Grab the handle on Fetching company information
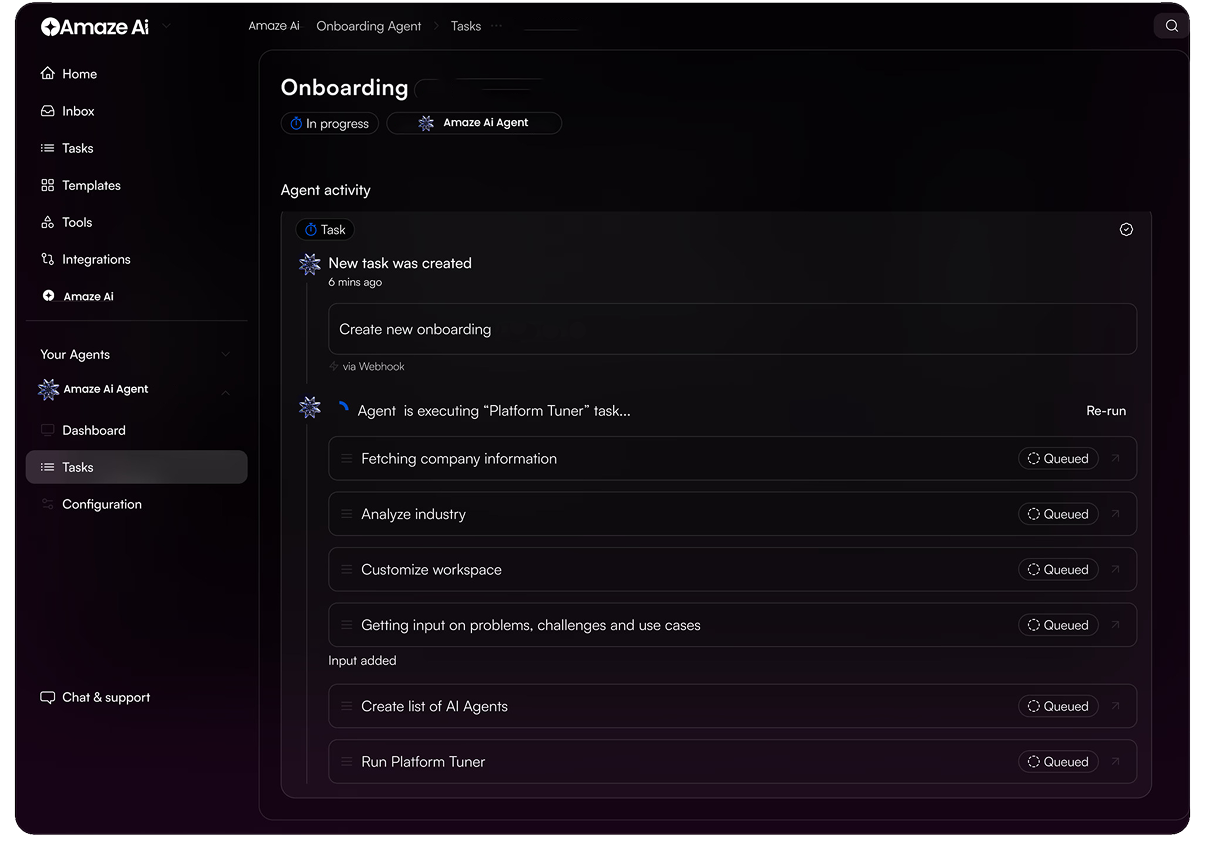This screenshot has width=1205, height=843. coord(347,459)
